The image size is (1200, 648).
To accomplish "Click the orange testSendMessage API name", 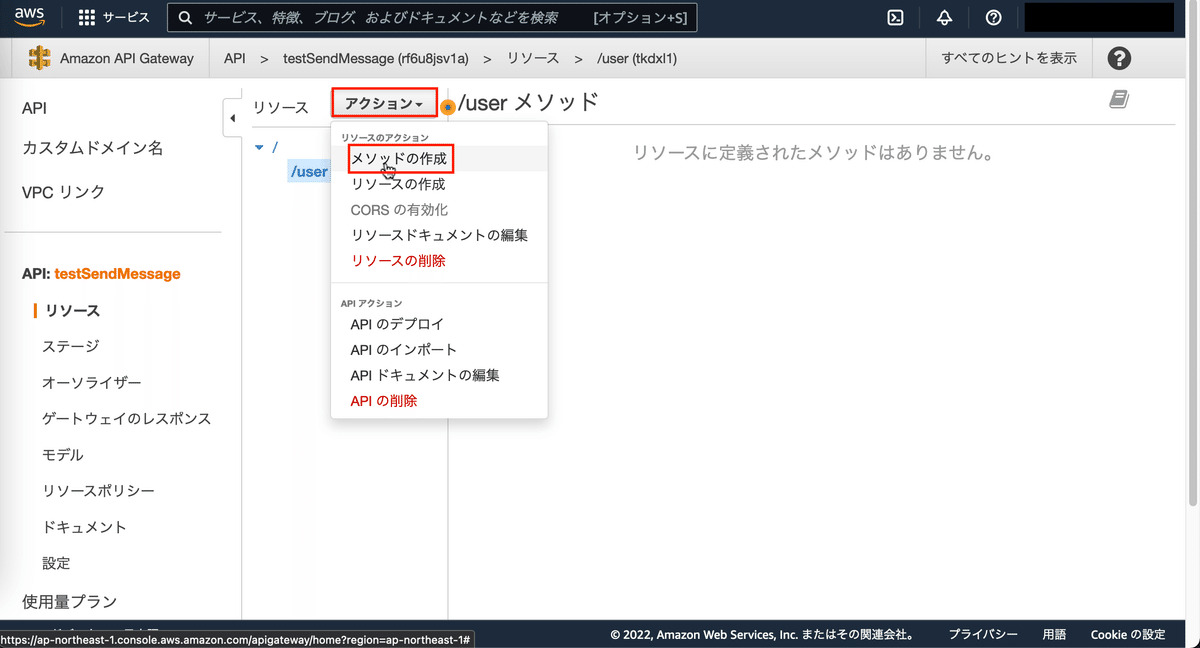I will 117,273.
